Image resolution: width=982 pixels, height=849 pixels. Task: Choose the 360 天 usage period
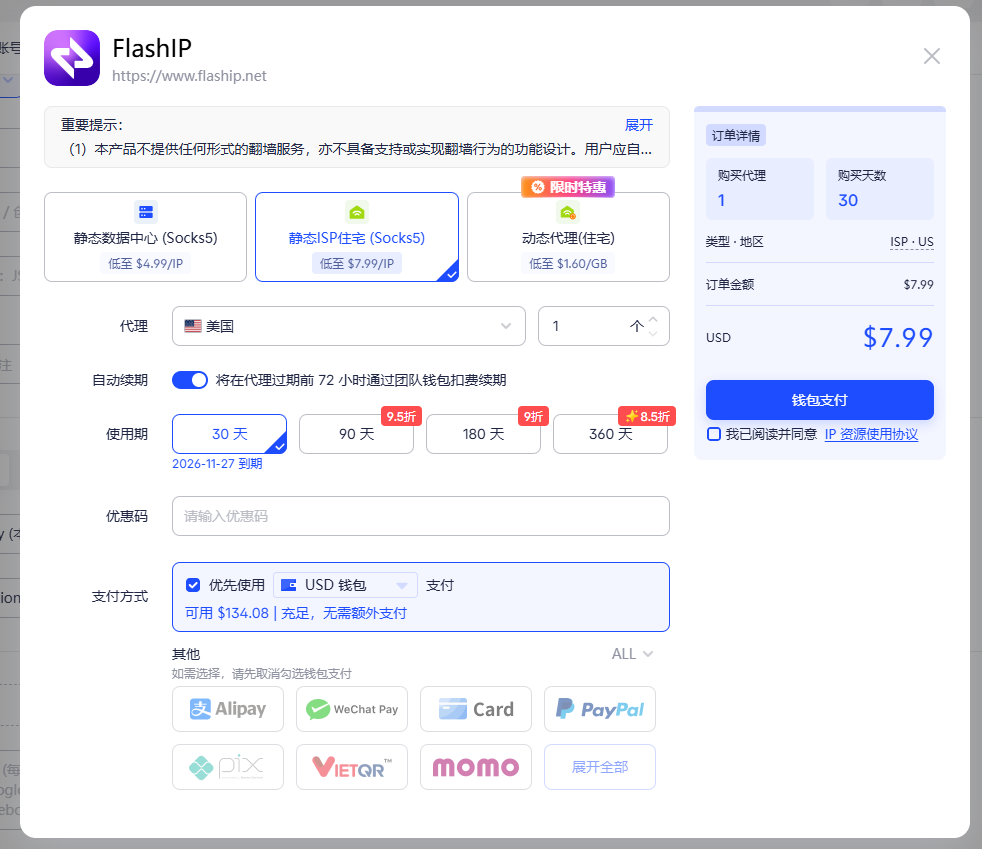pos(610,434)
